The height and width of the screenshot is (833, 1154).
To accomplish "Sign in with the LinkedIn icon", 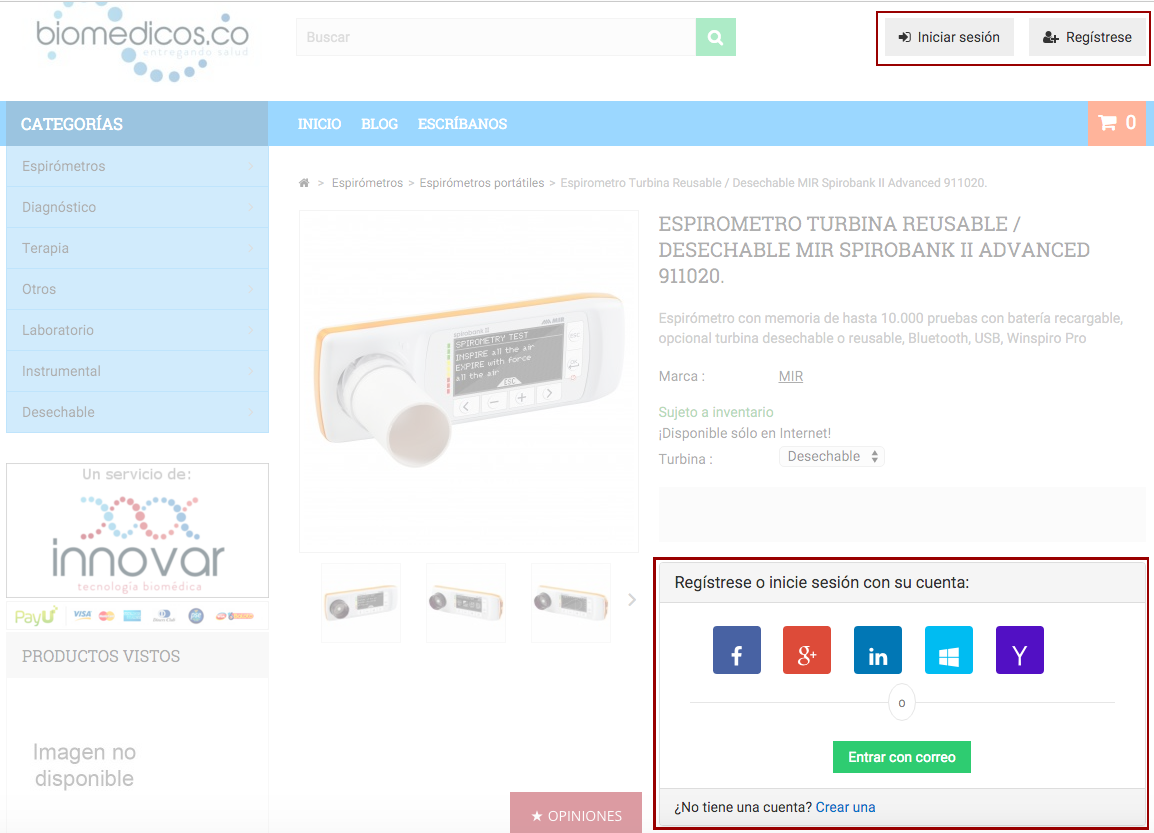I will (878, 650).
